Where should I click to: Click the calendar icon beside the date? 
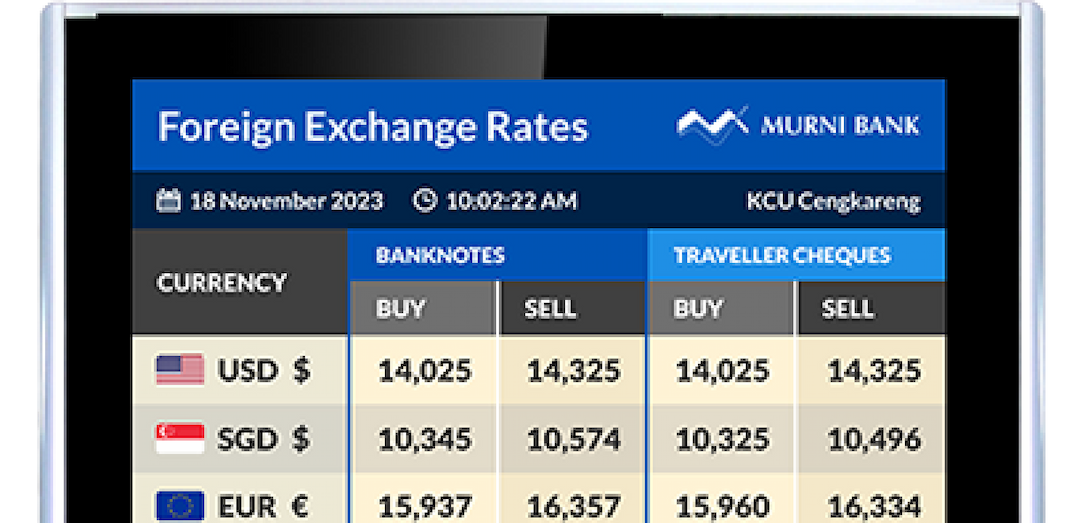tap(168, 201)
